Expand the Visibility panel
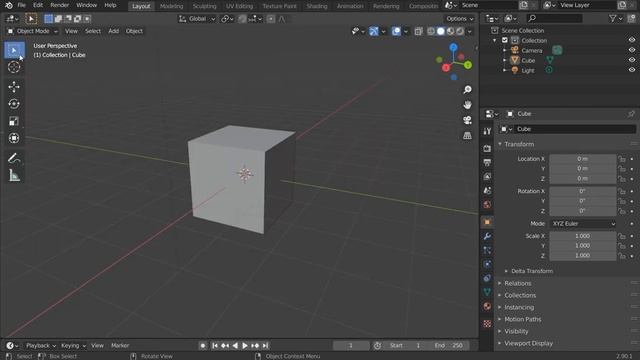The height and width of the screenshot is (360, 640). click(513, 331)
